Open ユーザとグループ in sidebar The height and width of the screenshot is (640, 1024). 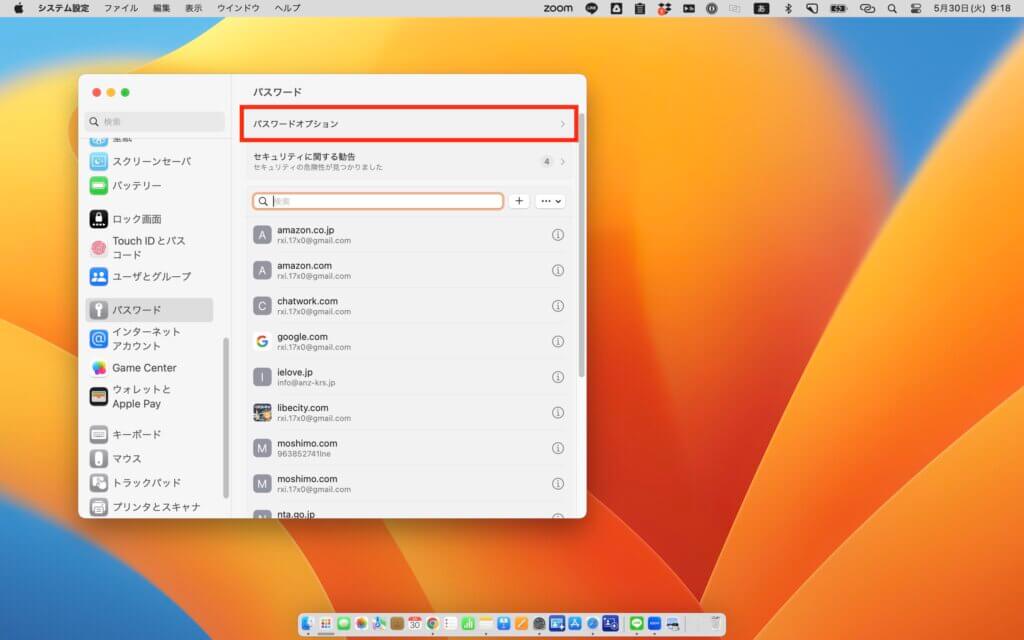(152, 276)
